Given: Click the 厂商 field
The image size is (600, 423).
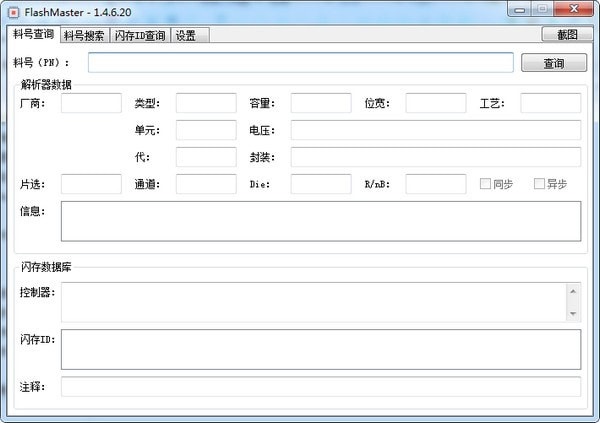Looking at the screenshot, I should coord(91,103).
